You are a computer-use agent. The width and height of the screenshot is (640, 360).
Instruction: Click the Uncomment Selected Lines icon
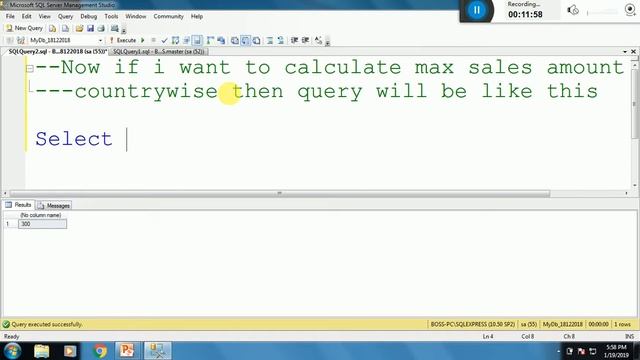point(281,40)
